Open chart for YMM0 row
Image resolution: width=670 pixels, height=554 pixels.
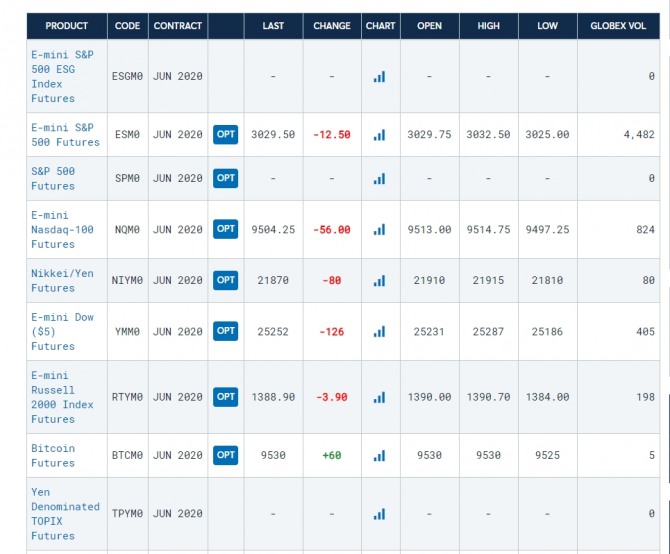[x=379, y=331]
